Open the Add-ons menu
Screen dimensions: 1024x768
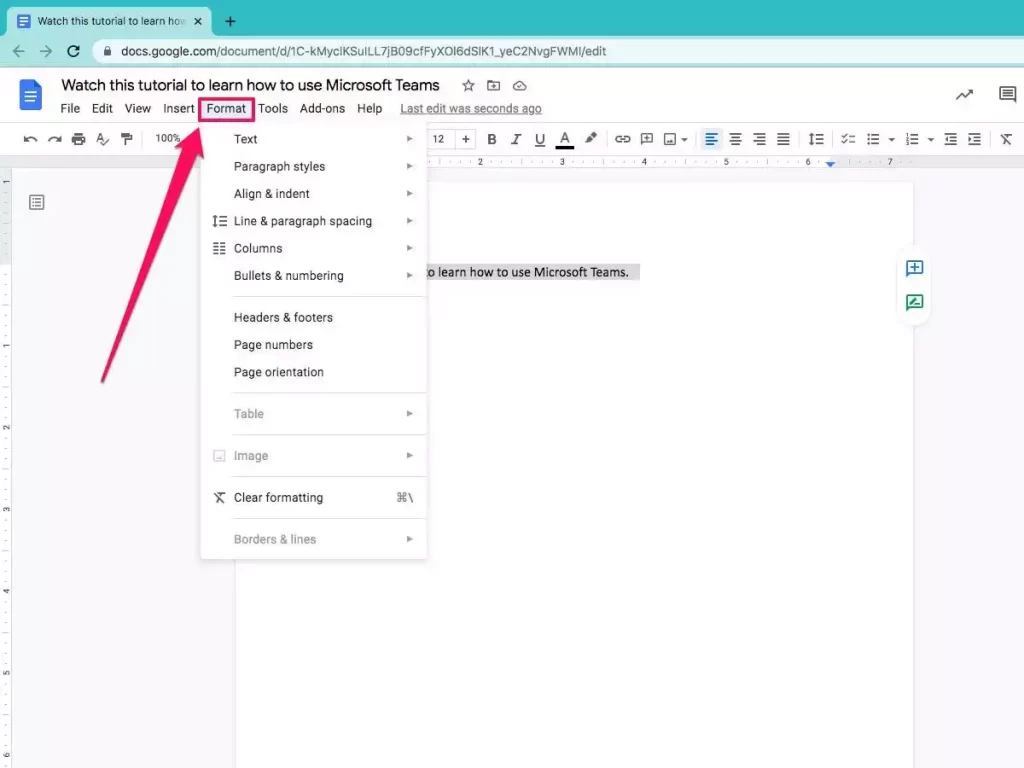(322, 108)
